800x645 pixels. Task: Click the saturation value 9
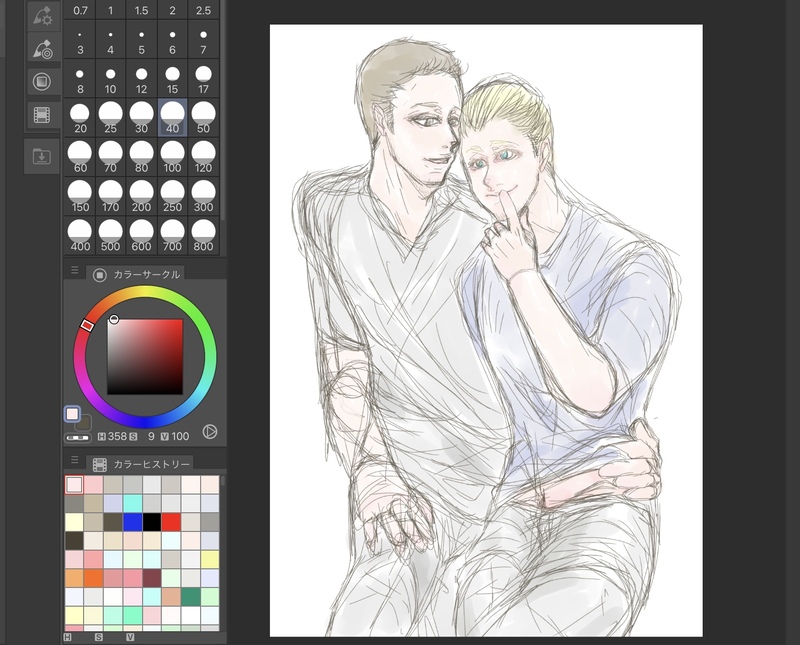click(151, 436)
